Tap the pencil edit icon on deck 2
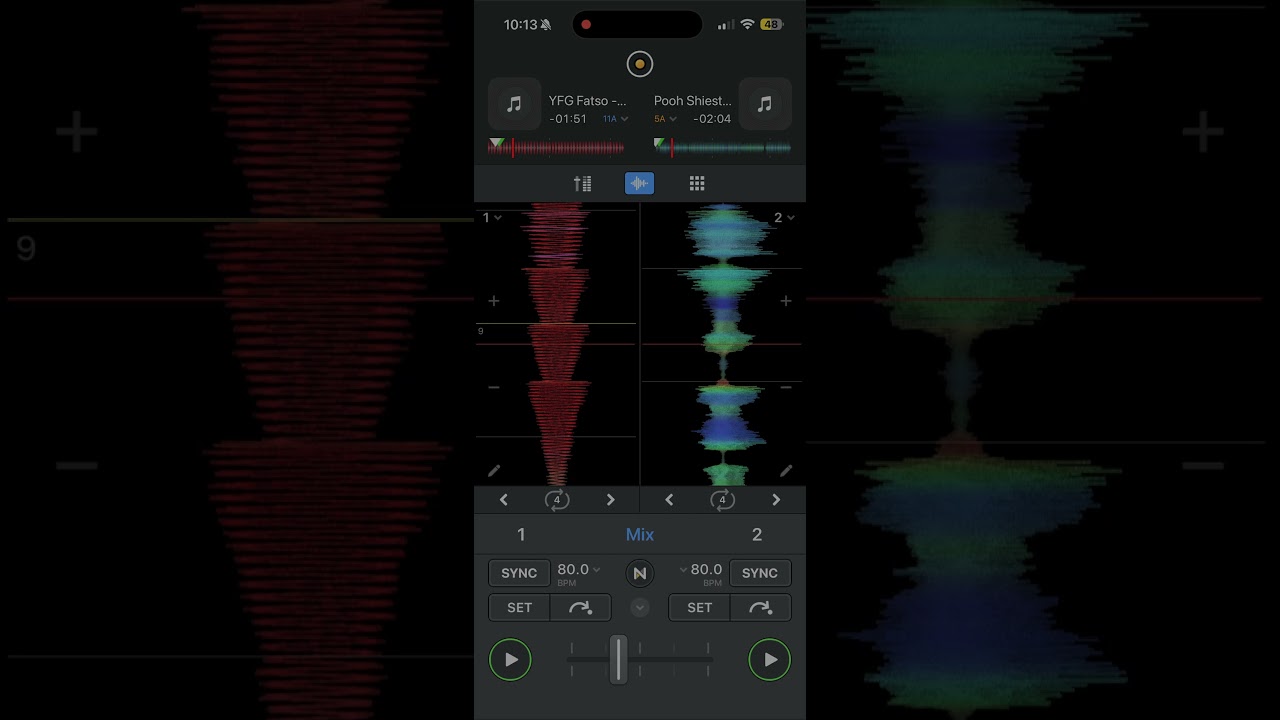1280x720 pixels. [786, 470]
